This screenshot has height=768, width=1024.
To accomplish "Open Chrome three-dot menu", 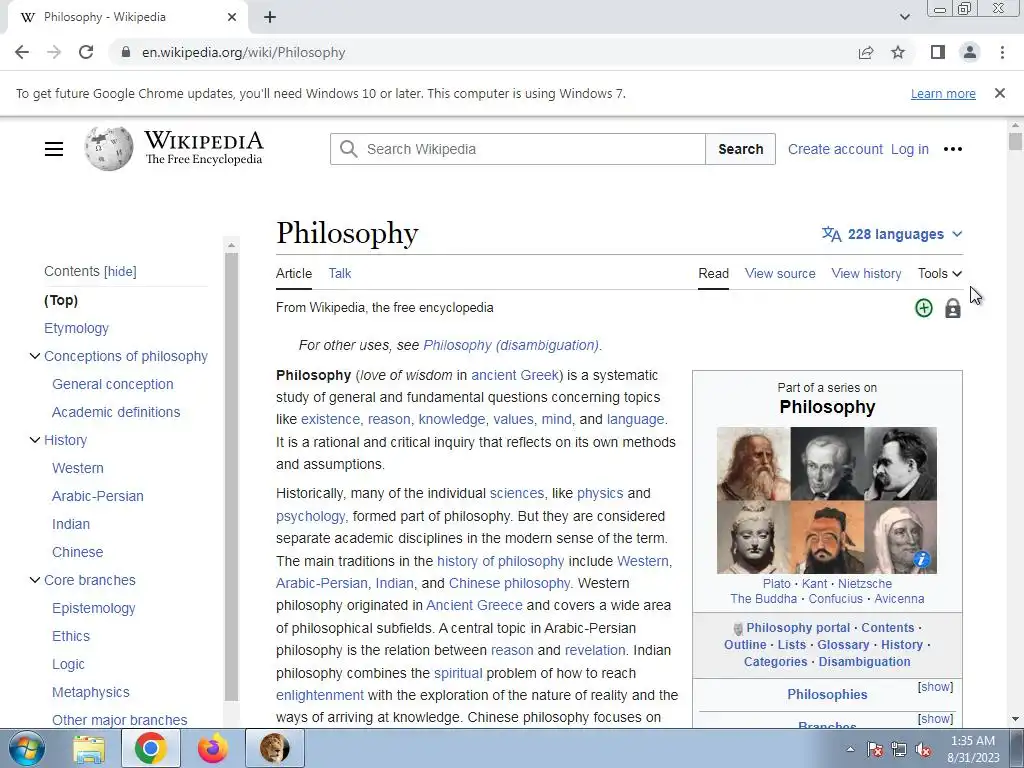I will [x=1002, y=52].
